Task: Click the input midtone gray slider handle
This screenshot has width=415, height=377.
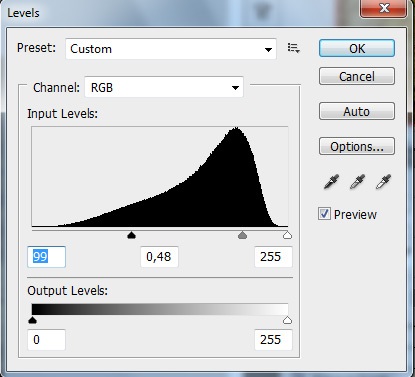Action: pyautogui.click(x=243, y=235)
